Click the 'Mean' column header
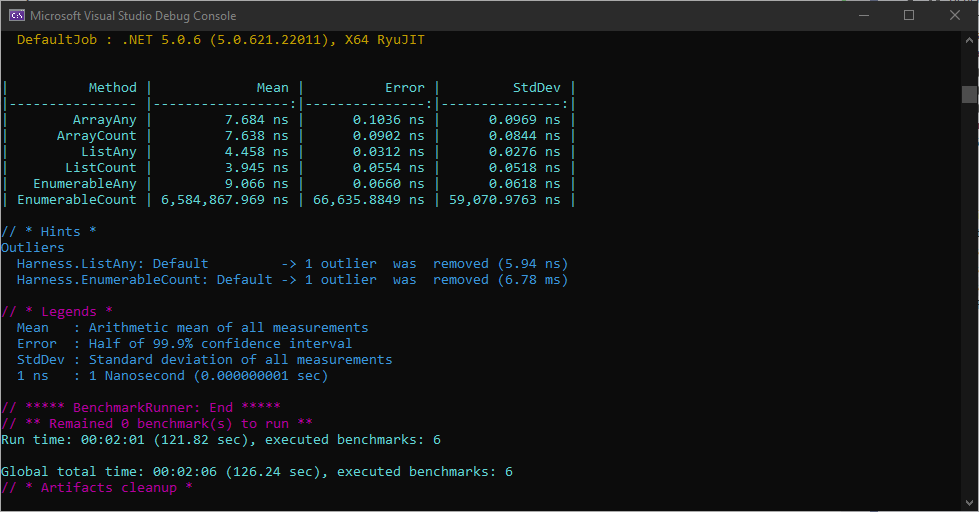This screenshot has height=512, width=979. click(x=272, y=87)
